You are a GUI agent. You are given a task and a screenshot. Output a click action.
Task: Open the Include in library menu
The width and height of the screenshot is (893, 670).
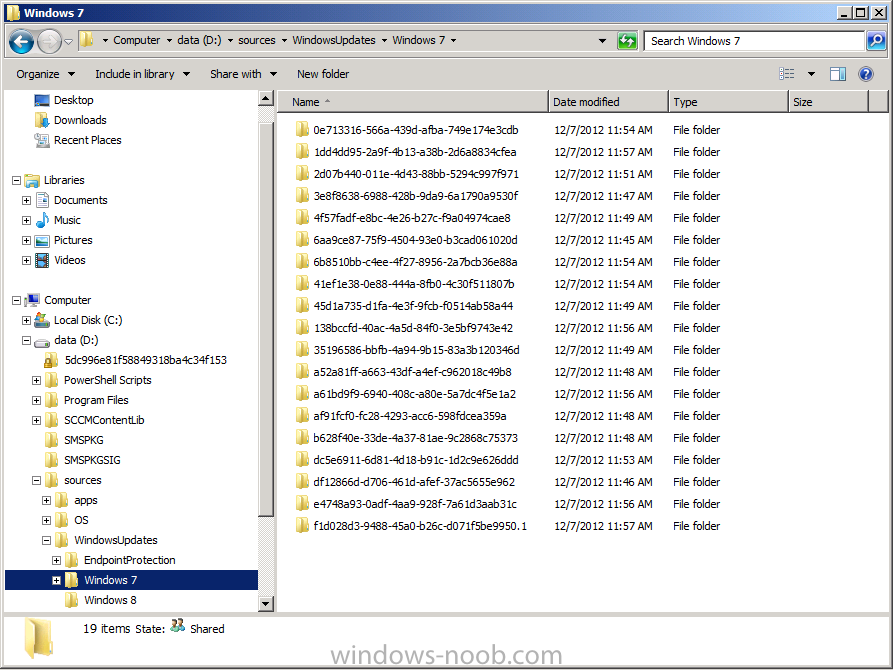click(x=142, y=74)
